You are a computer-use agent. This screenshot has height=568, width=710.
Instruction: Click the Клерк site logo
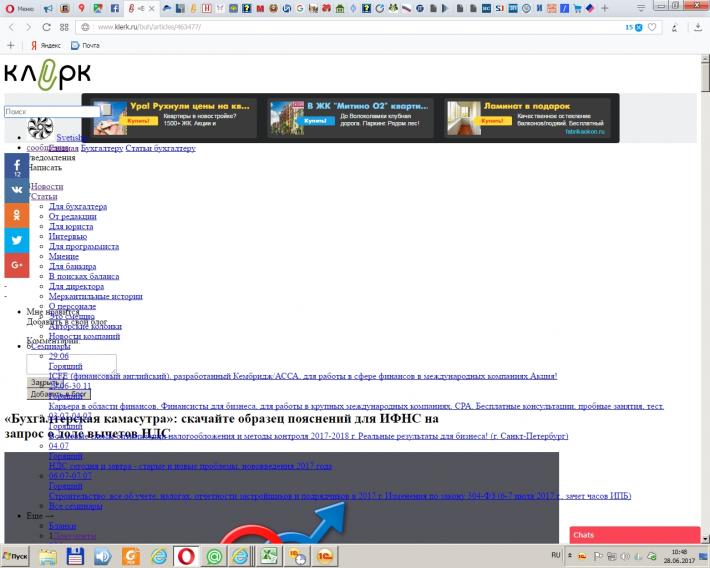(x=48, y=75)
